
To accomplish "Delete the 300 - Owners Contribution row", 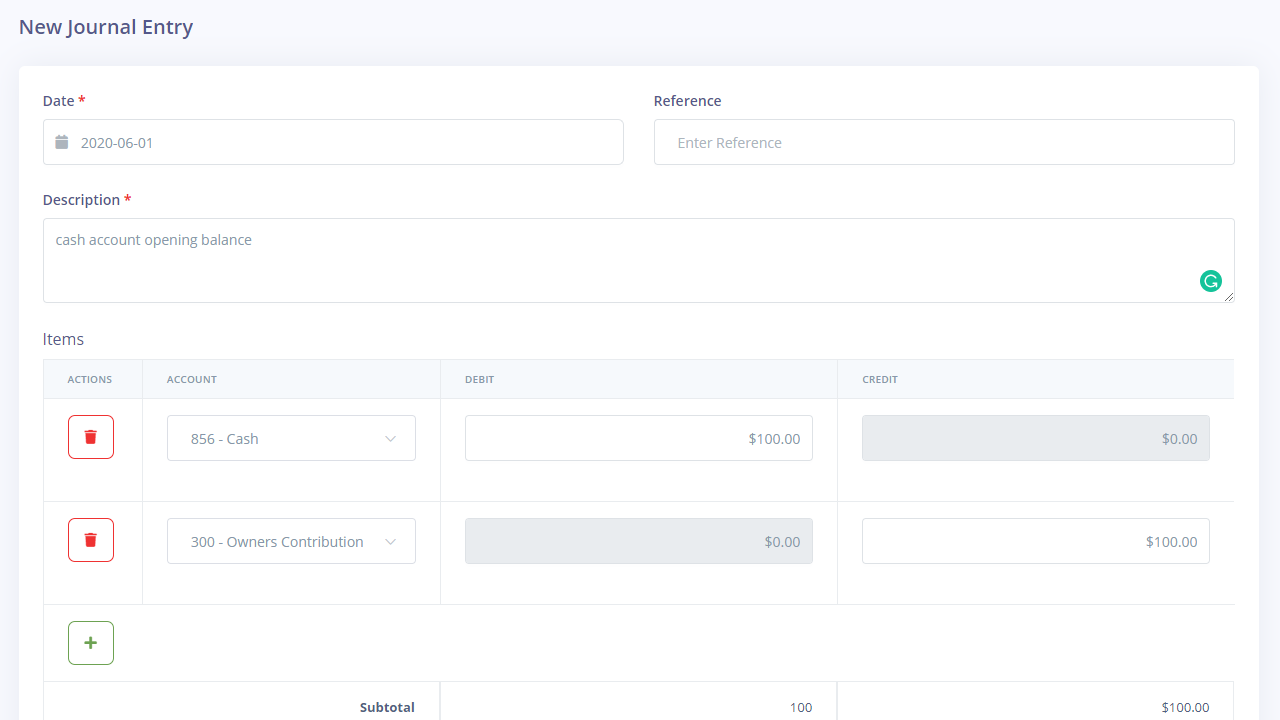I will point(91,540).
